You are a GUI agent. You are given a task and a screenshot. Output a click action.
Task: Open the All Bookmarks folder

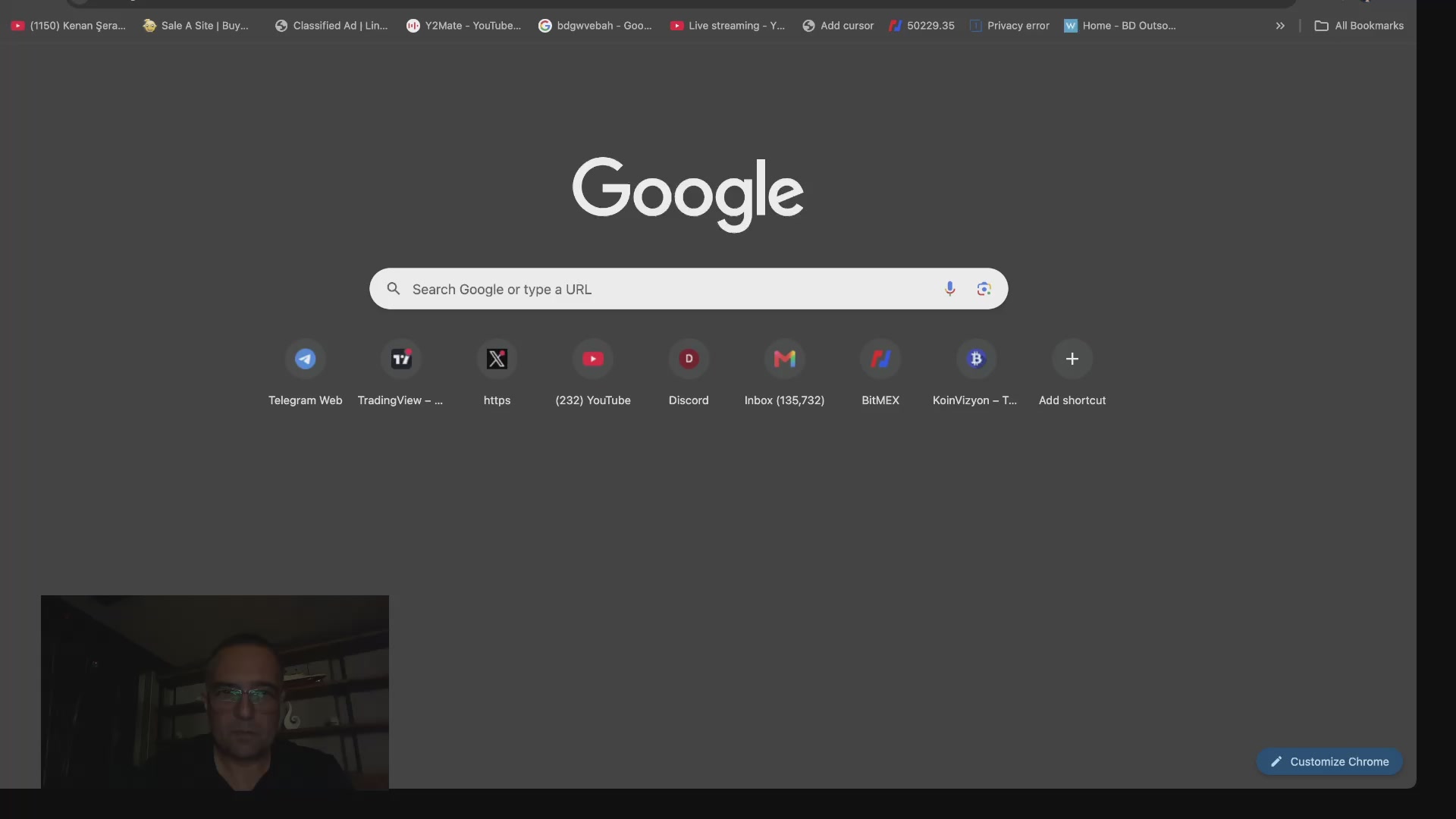pos(1359,26)
